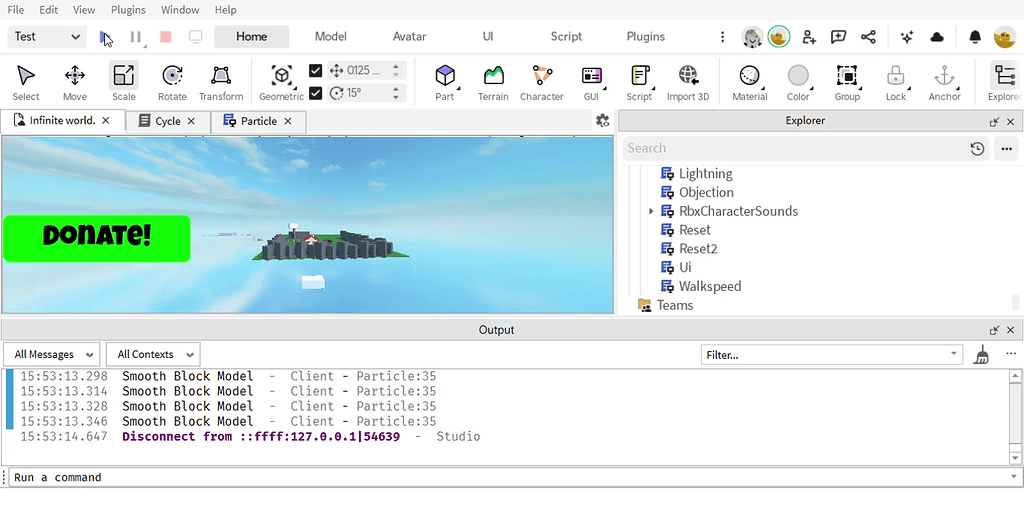Choose the Scale tool

(x=123, y=82)
